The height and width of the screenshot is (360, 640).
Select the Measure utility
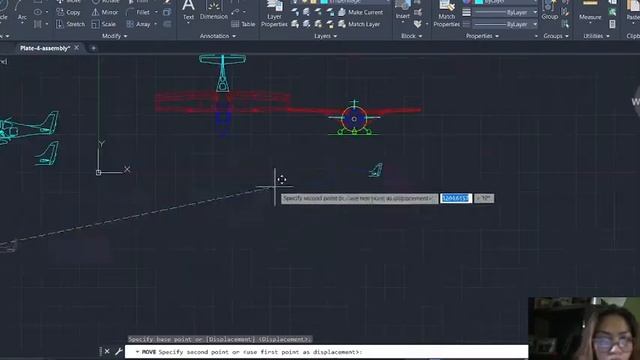(x=590, y=10)
